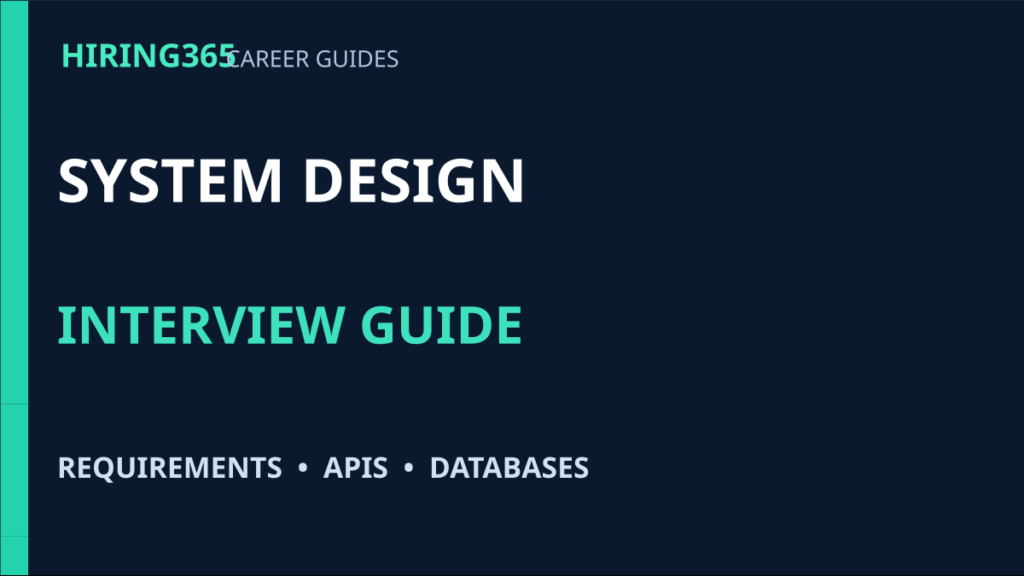Select the SYSTEM DESIGN headline
Image resolution: width=1024 pixels, height=576 pixels.
point(291,181)
